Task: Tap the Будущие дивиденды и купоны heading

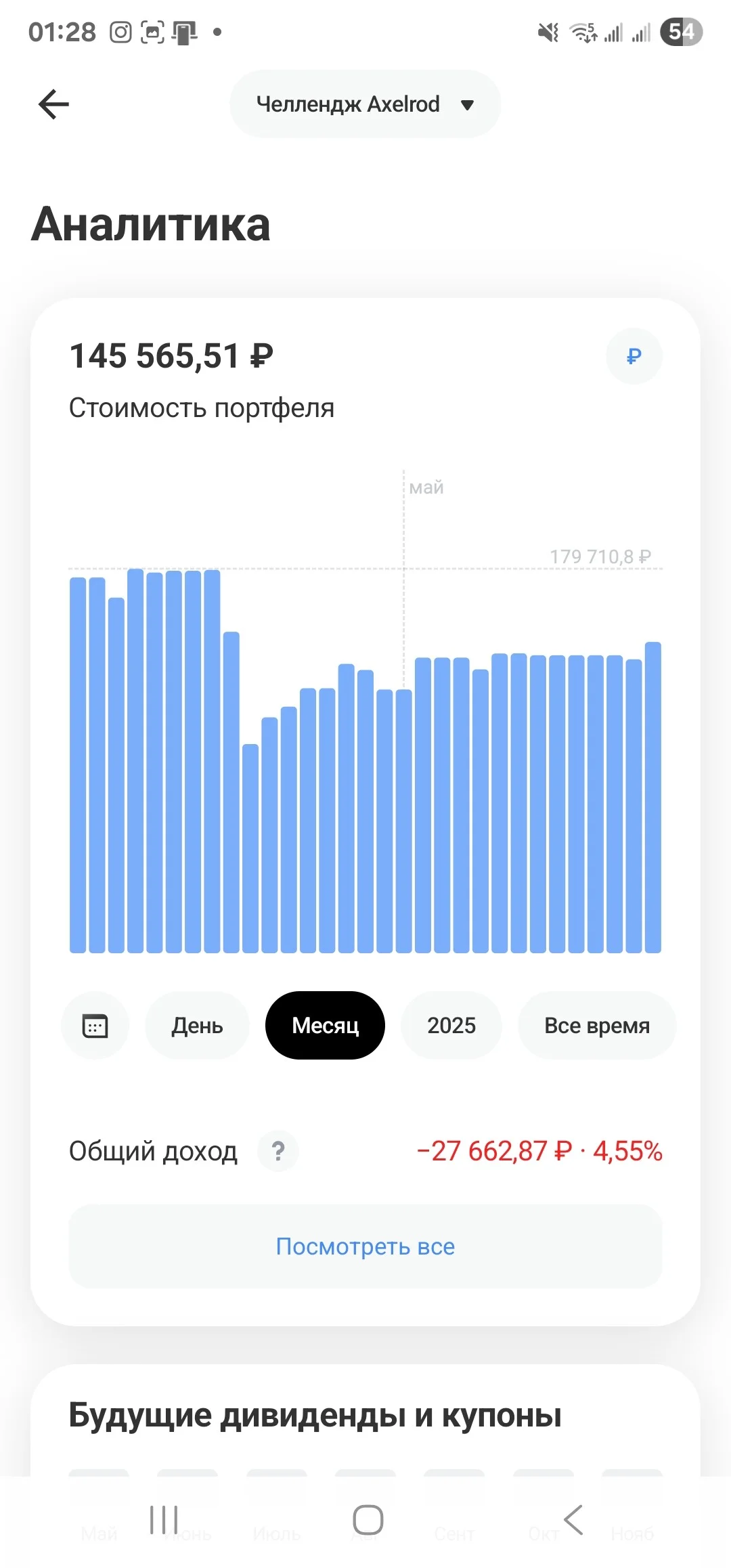Action: point(315,1415)
